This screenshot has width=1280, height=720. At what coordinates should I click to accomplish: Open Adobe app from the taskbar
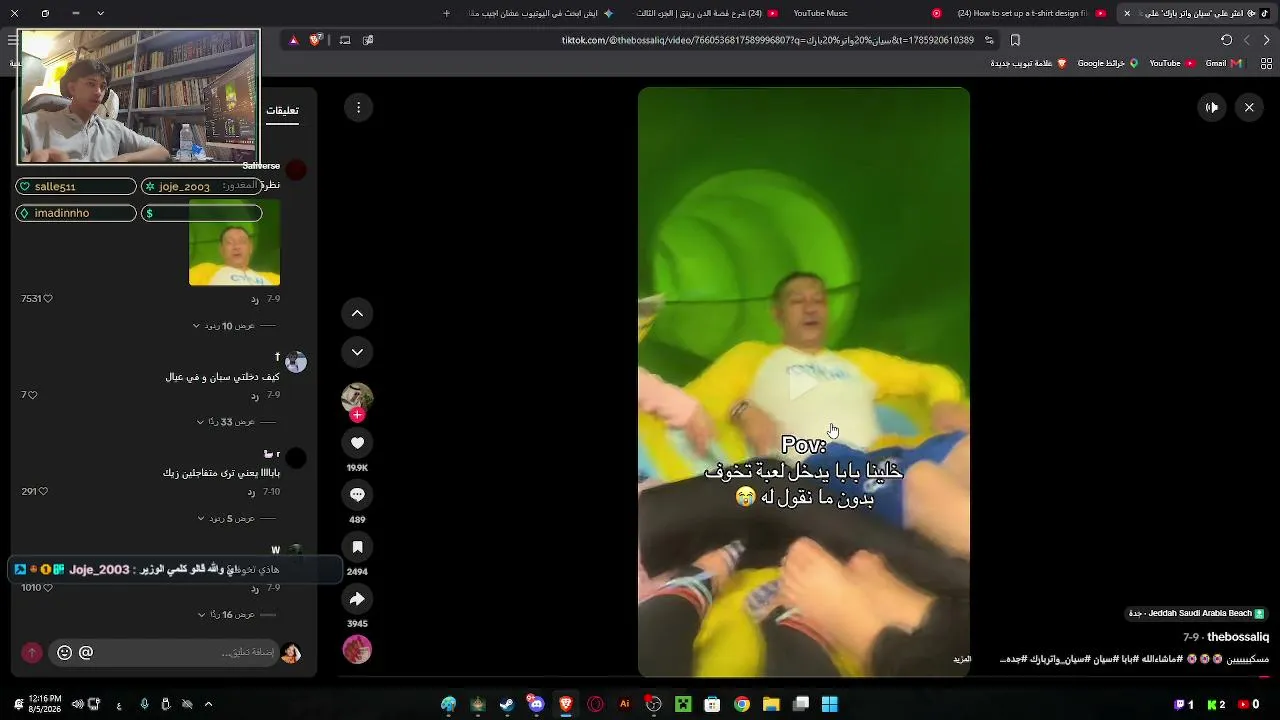pos(625,704)
